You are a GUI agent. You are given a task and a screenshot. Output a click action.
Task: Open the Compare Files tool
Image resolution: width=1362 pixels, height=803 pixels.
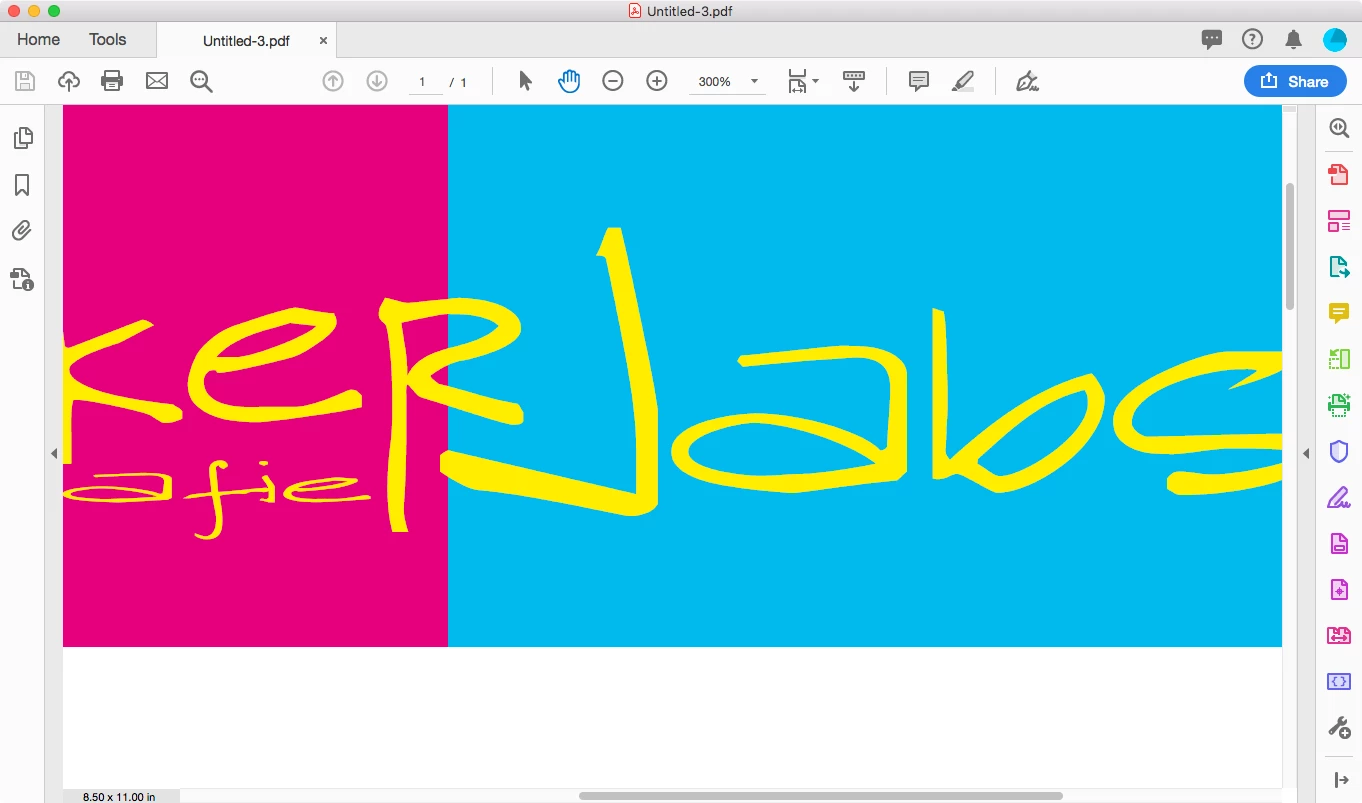coord(1339,359)
